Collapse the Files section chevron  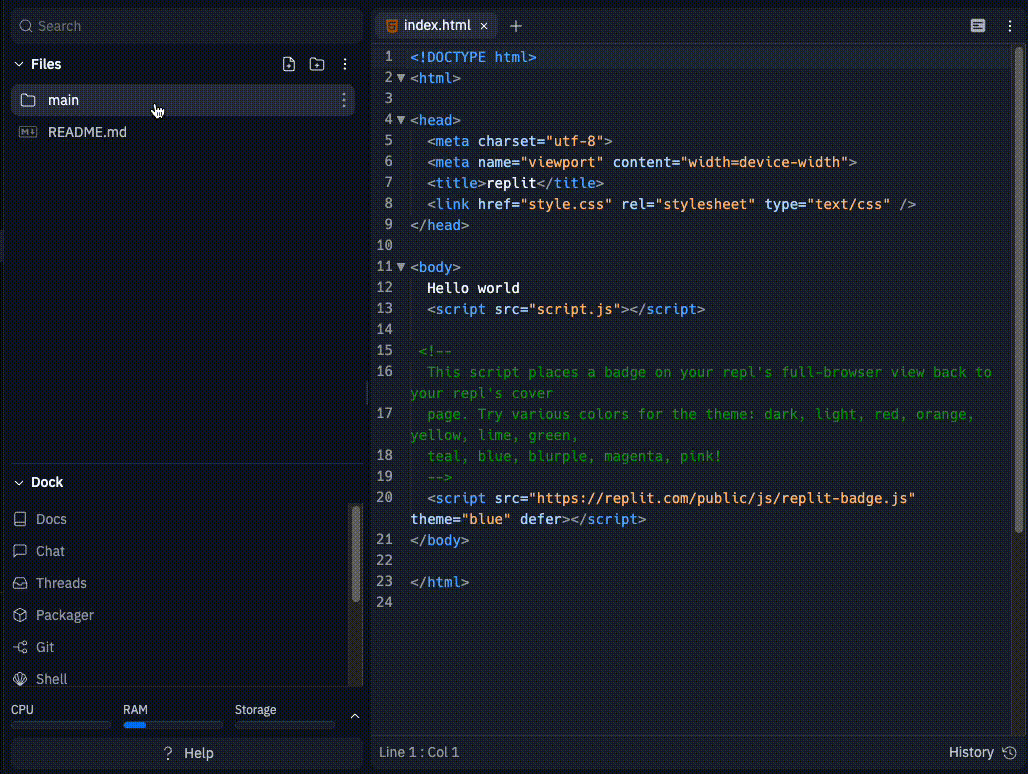click(x=19, y=64)
